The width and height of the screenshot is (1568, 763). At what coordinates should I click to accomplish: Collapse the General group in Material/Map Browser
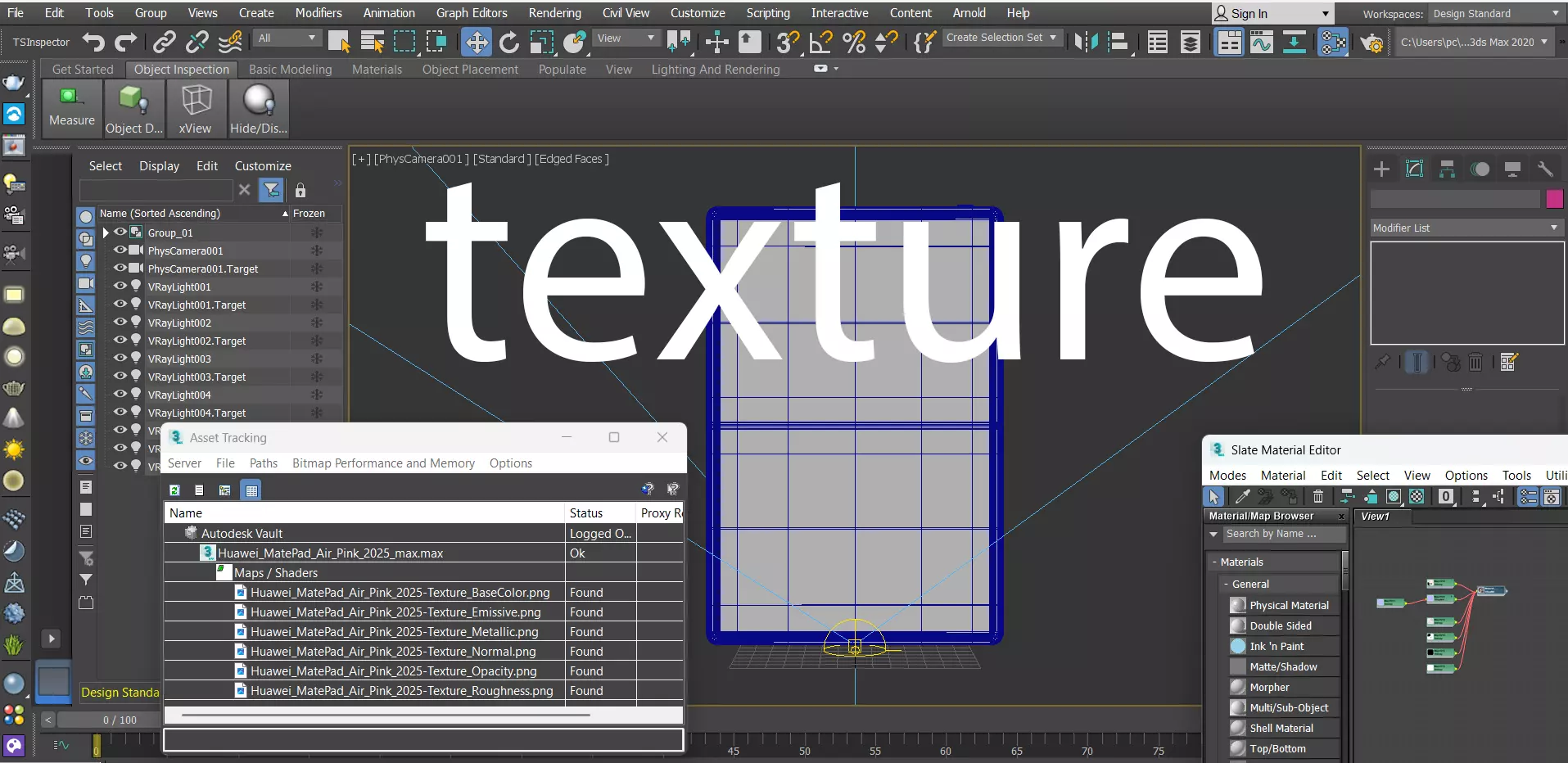tap(1226, 584)
